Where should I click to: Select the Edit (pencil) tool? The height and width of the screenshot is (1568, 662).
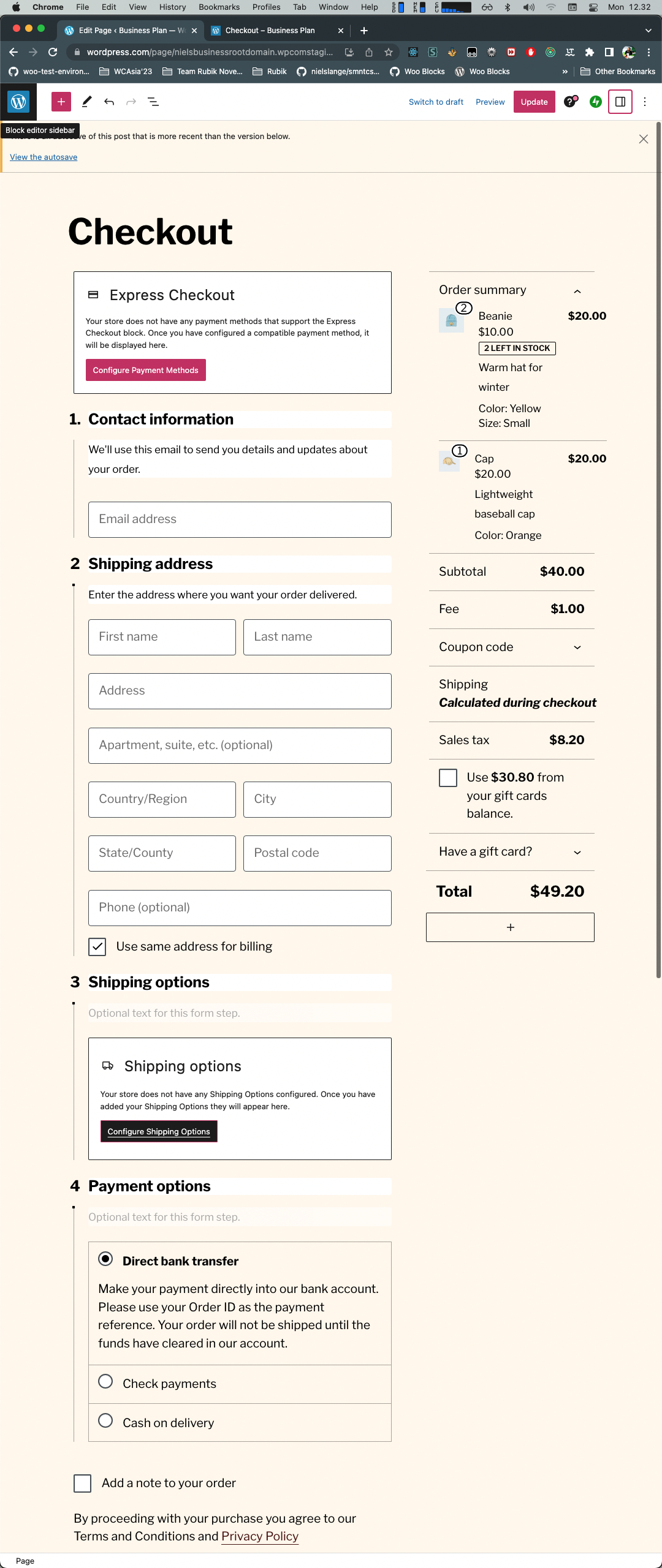(x=86, y=102)
